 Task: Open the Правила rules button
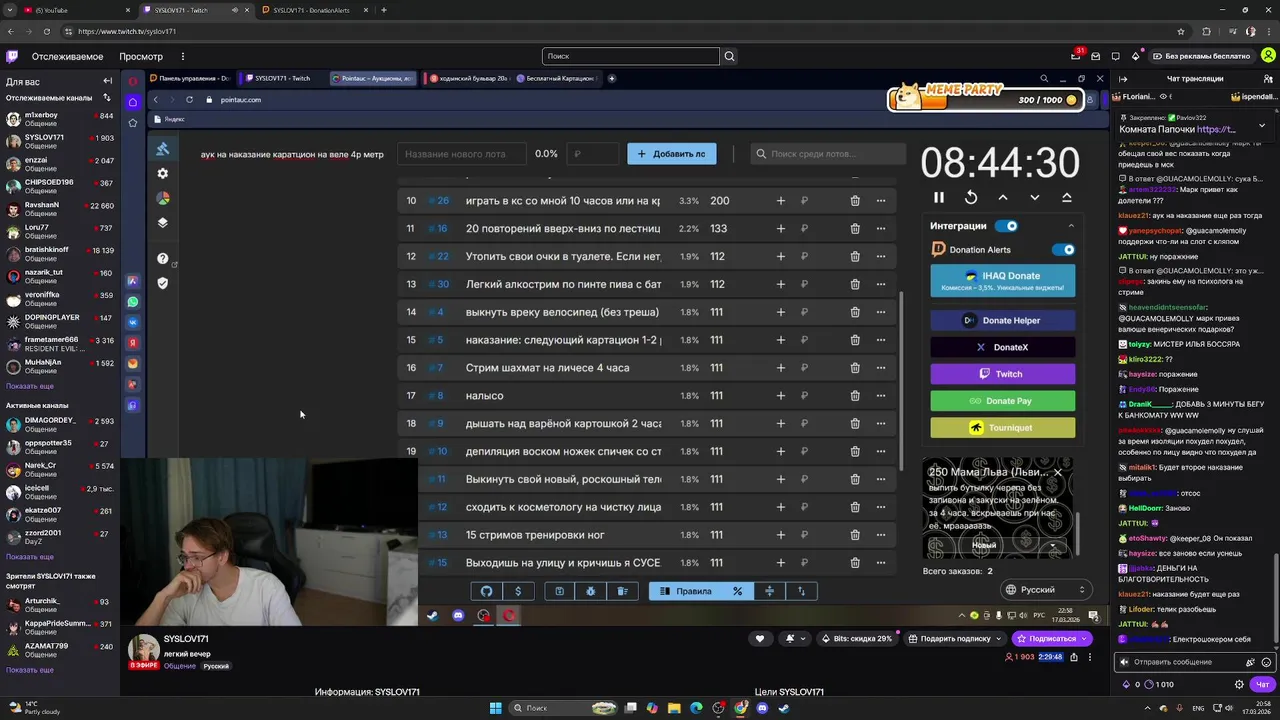pyautogui.click(x=686, y=591)
